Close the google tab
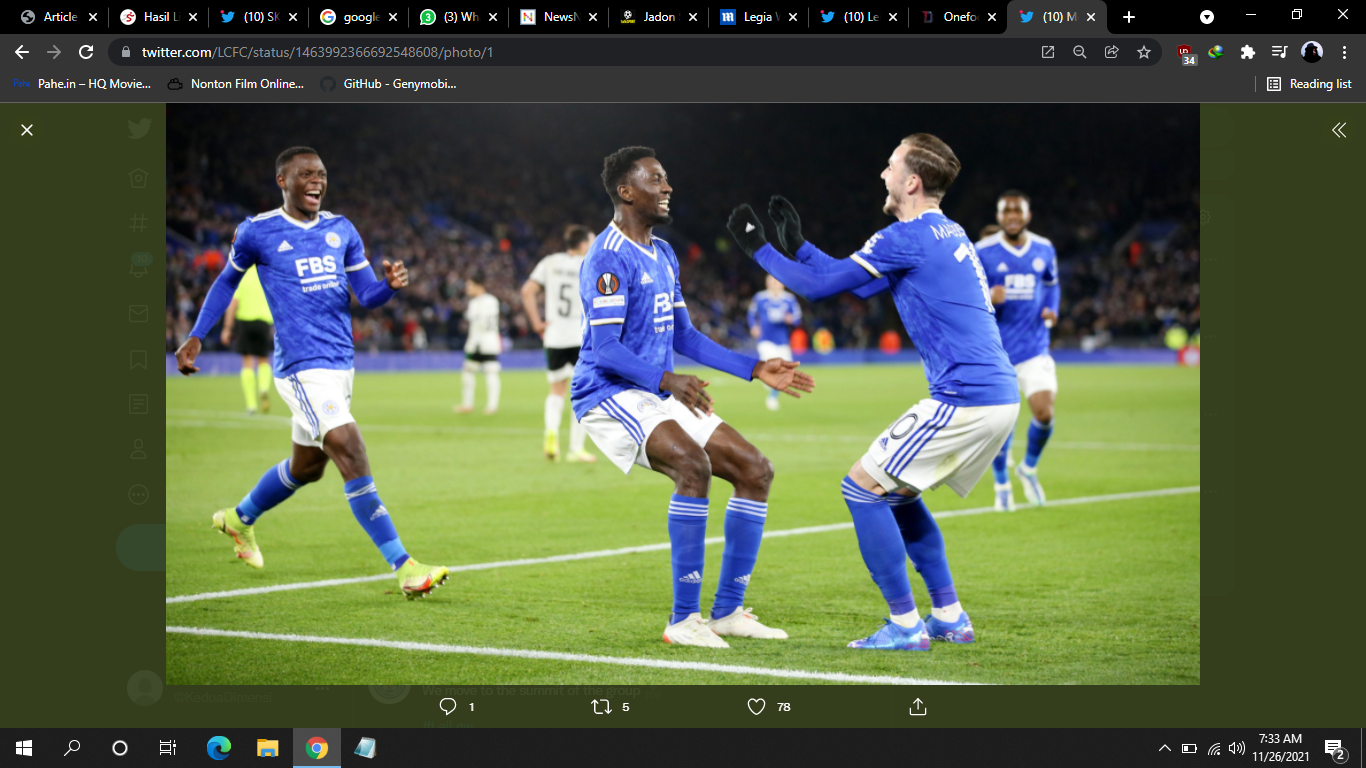Screen dimensions: 1366x768 tap(392, 17)
